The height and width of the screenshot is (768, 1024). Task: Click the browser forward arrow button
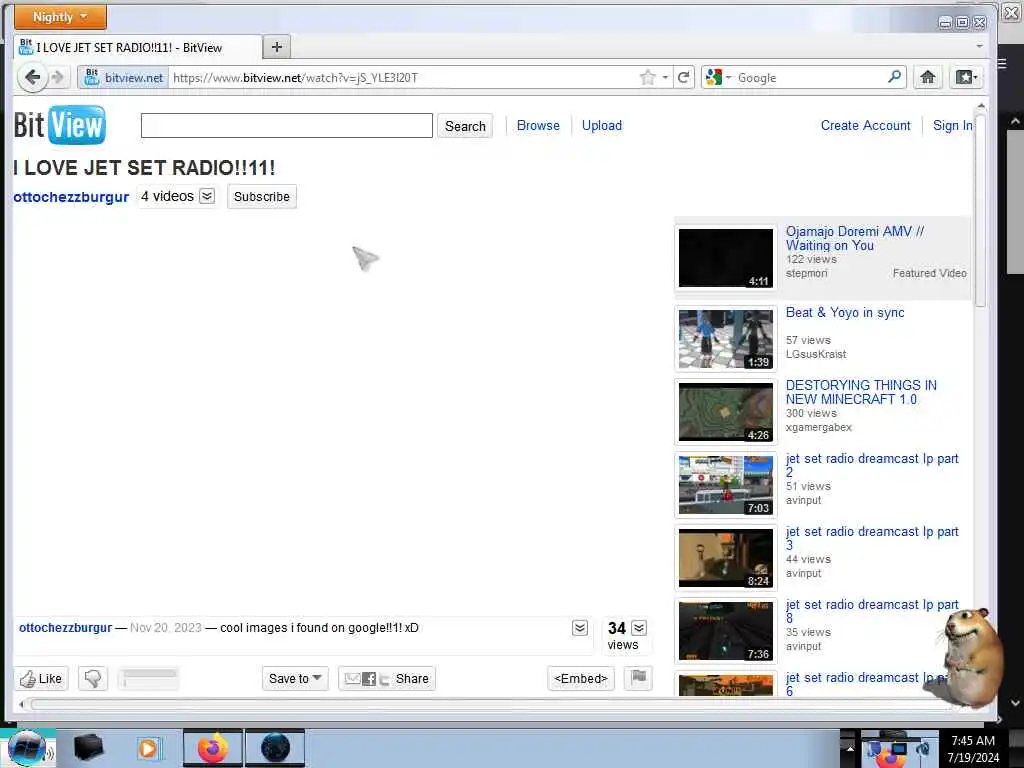[59, 78]
